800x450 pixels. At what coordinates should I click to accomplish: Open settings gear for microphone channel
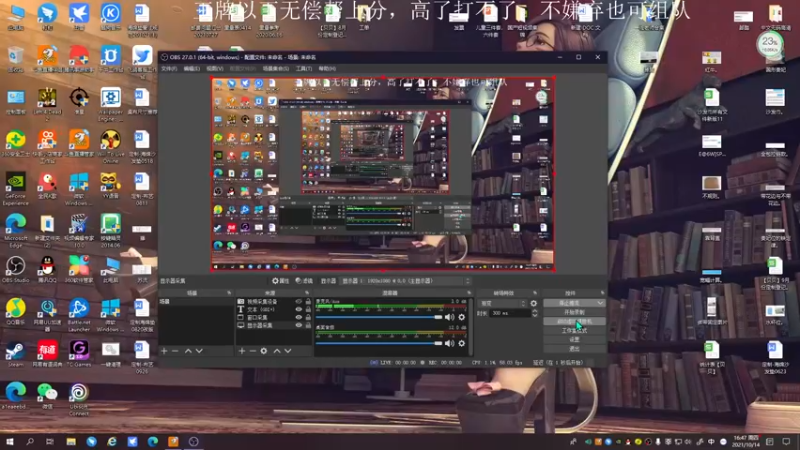coord(462,317)
